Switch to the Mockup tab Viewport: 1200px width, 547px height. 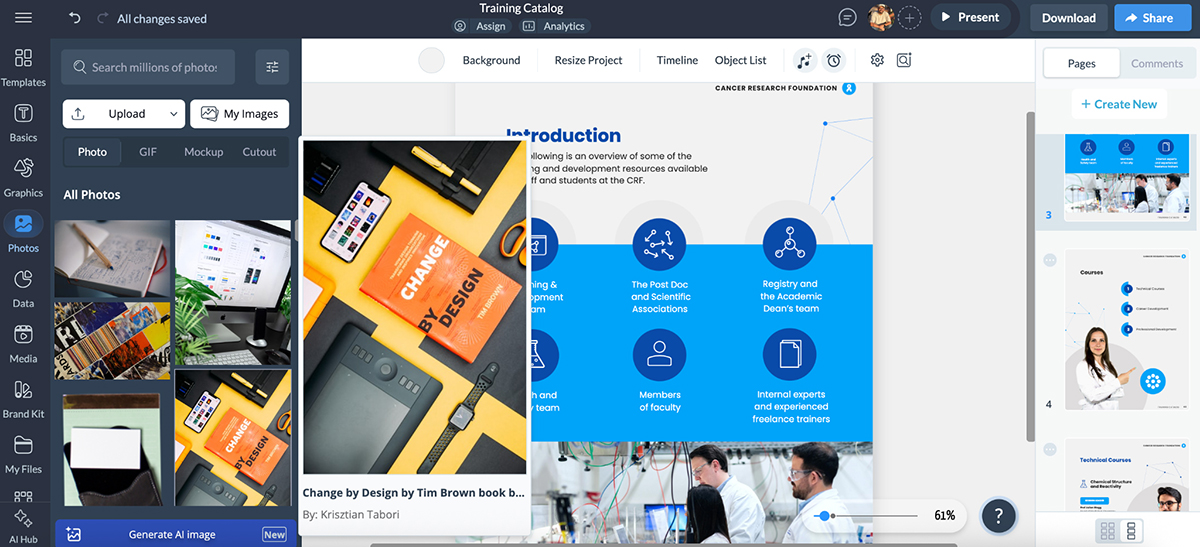(203, 152)
